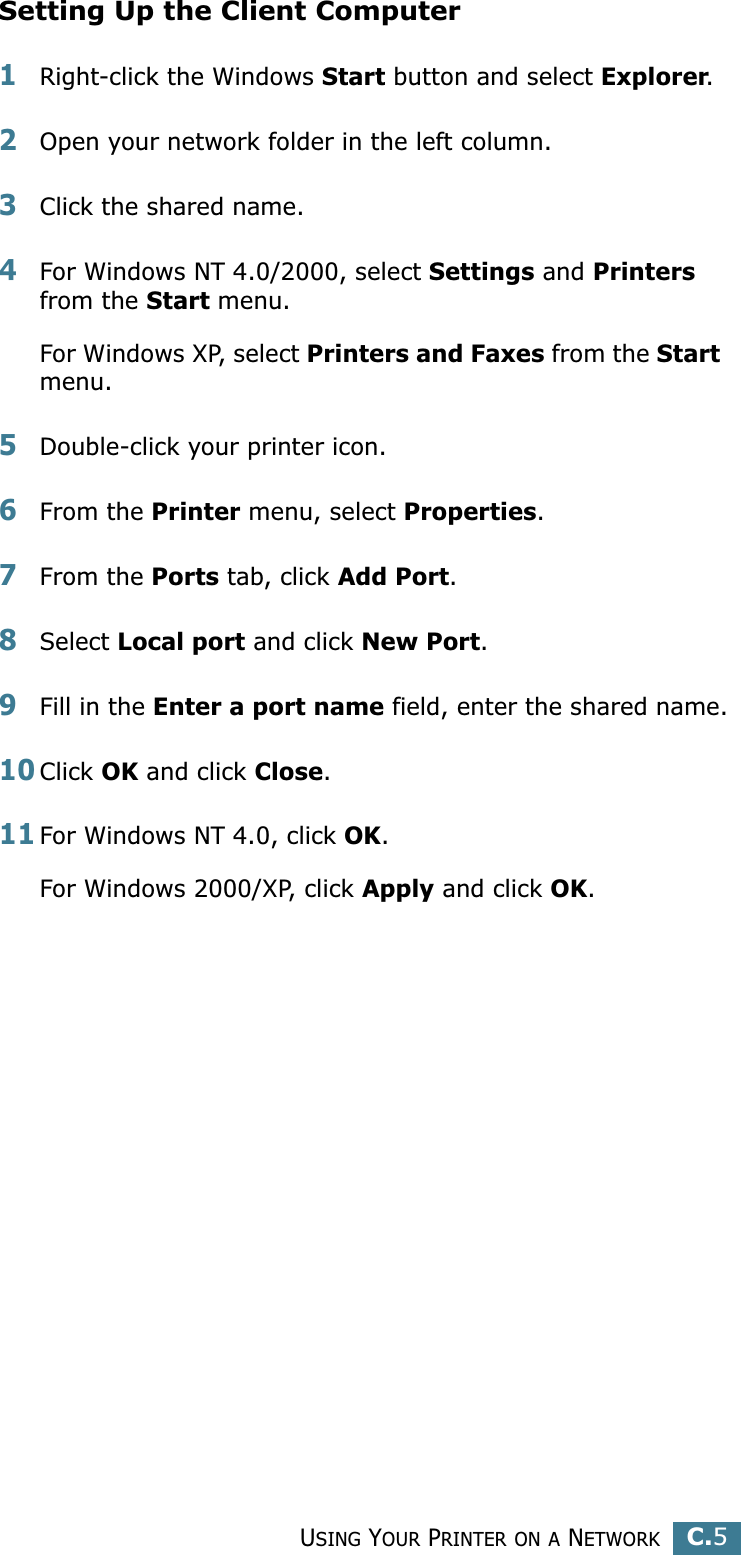Click the bold word 'Explorer' in step 1
The height and width of the screenshot is (1555, 741).
[x=655, y=77]
